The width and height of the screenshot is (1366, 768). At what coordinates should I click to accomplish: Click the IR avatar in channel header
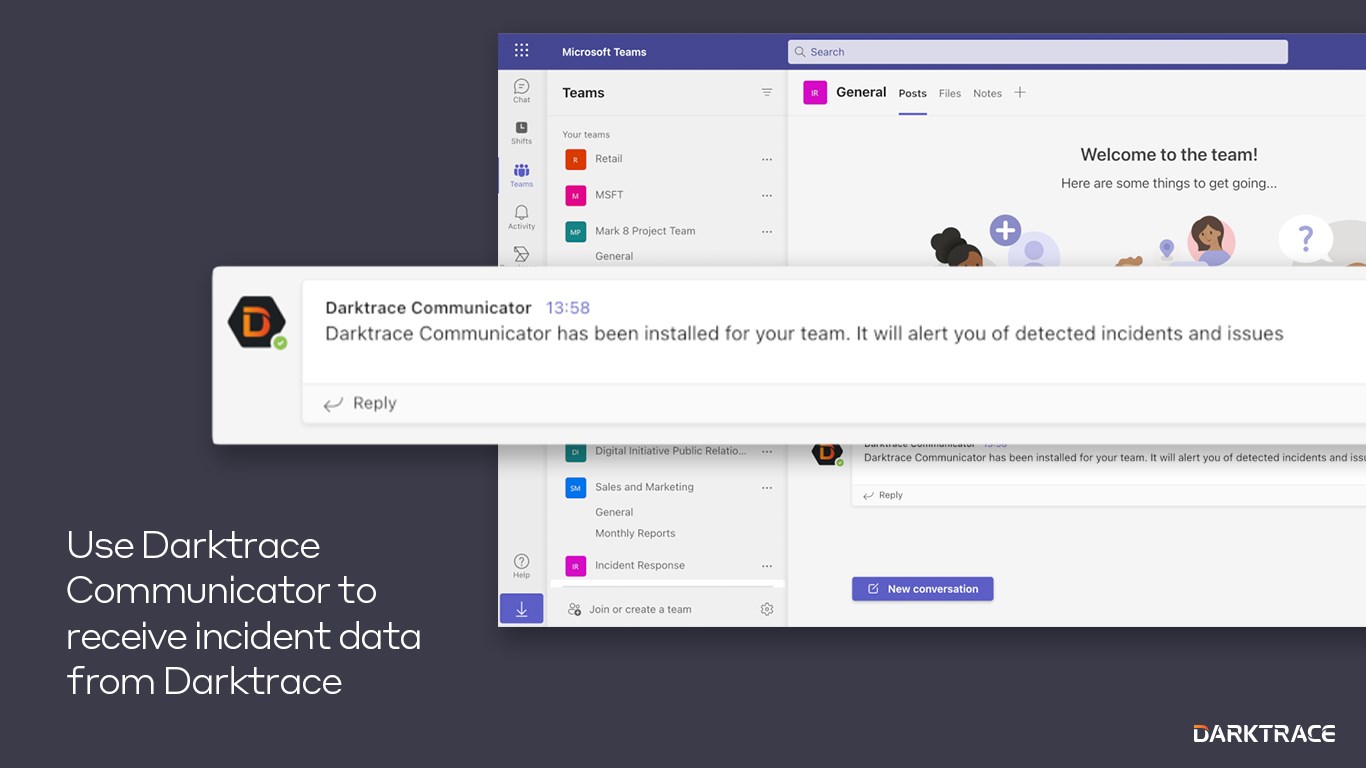pyautogui.click(x=815, y=93)
